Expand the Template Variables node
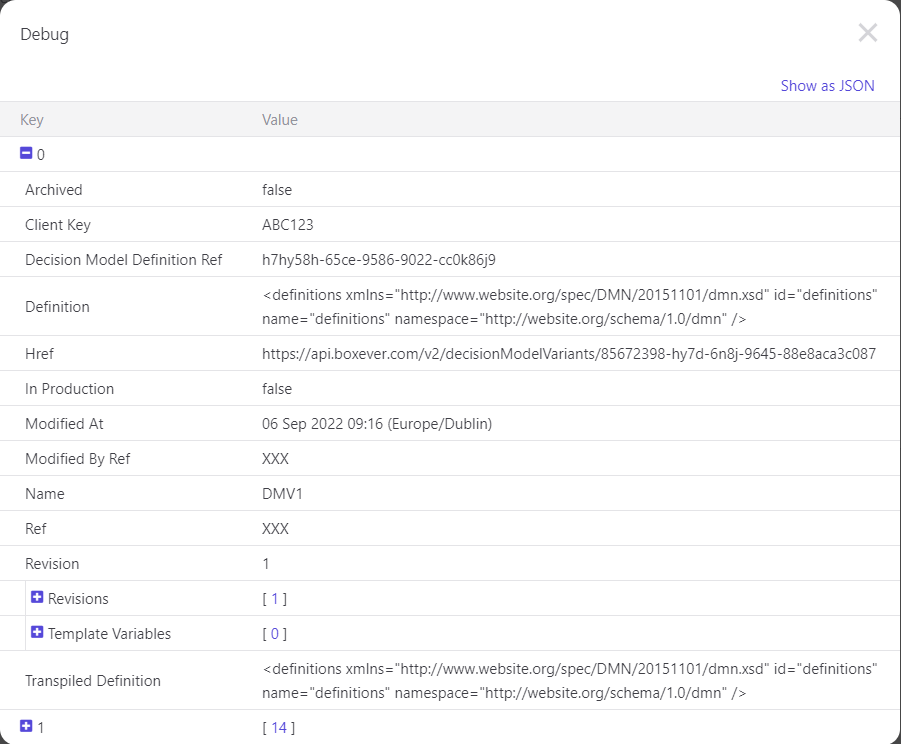Screen dimensions: 901x744 tap(37, 632)
